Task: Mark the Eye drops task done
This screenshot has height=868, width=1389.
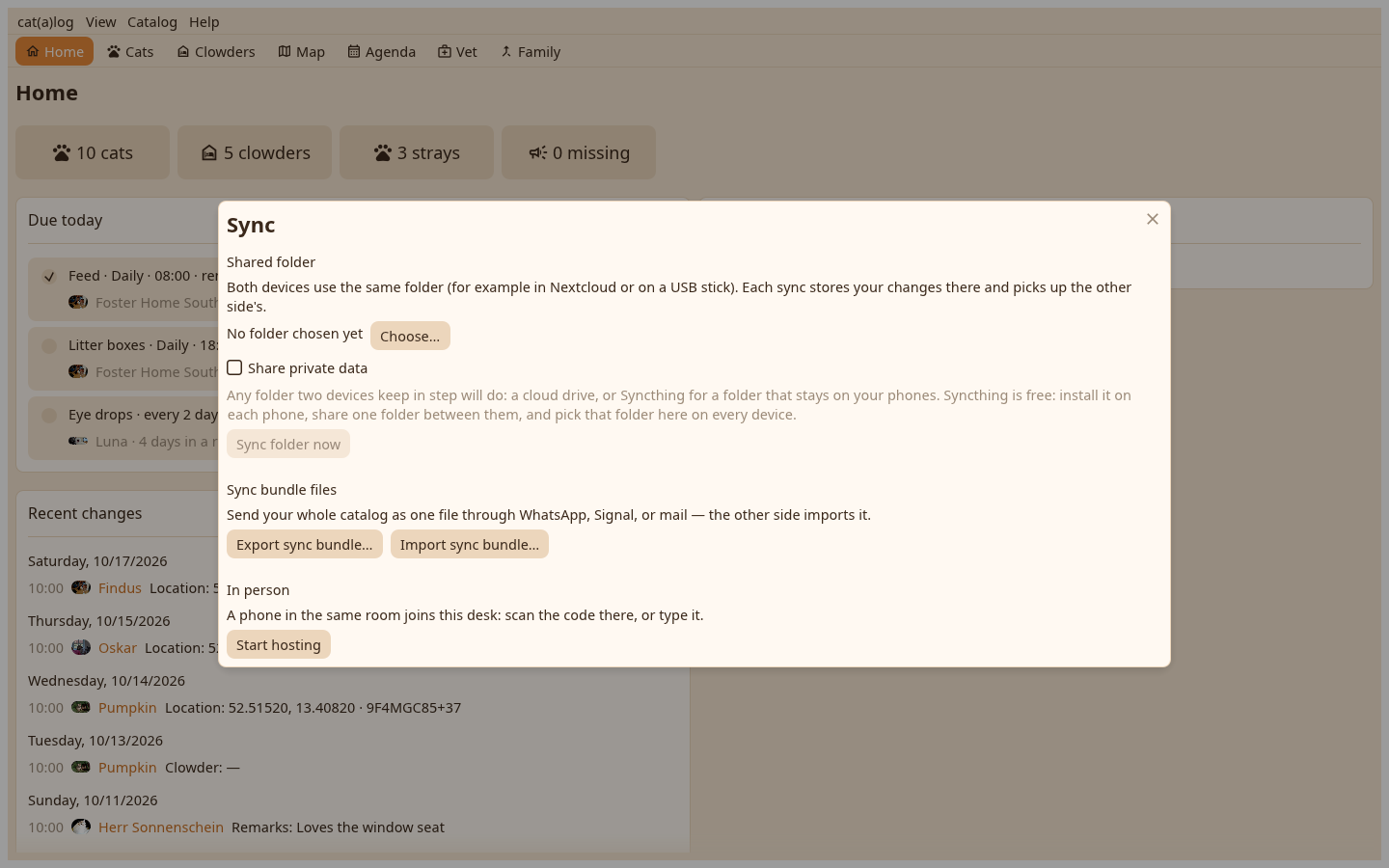Action: click(49, 415)
